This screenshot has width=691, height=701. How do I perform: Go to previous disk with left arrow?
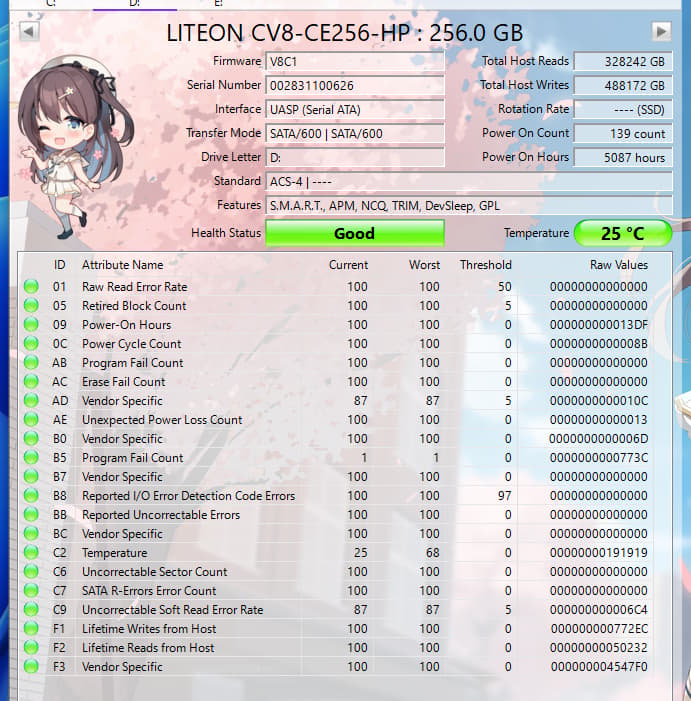coord(29,32)
